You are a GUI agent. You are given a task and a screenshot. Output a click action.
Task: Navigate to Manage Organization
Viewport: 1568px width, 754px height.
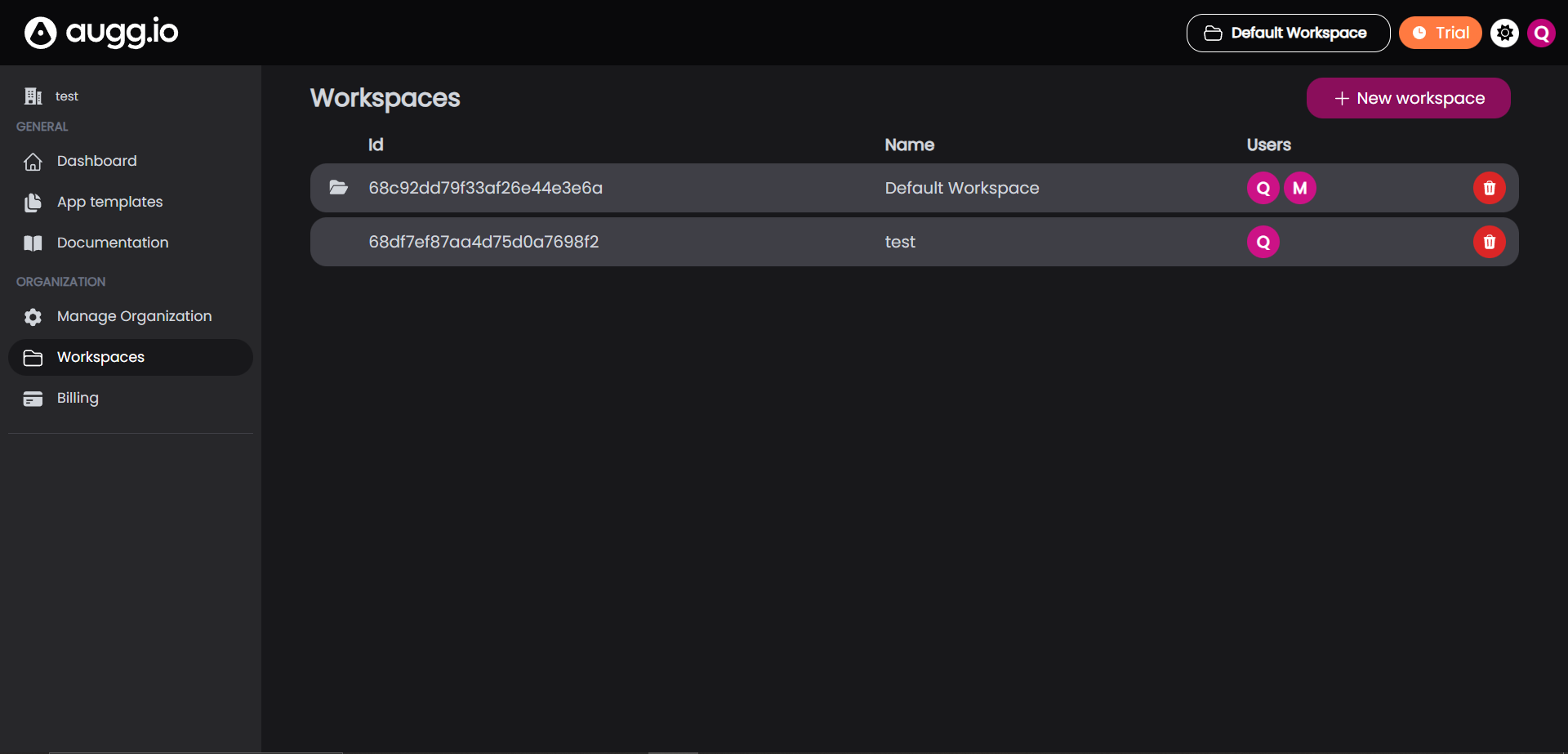(134, 316)
